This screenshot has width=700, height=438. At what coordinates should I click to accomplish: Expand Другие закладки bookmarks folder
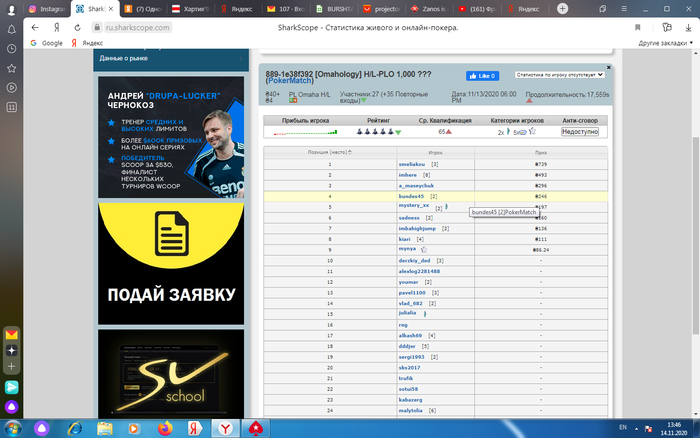[x=666, y=43]
